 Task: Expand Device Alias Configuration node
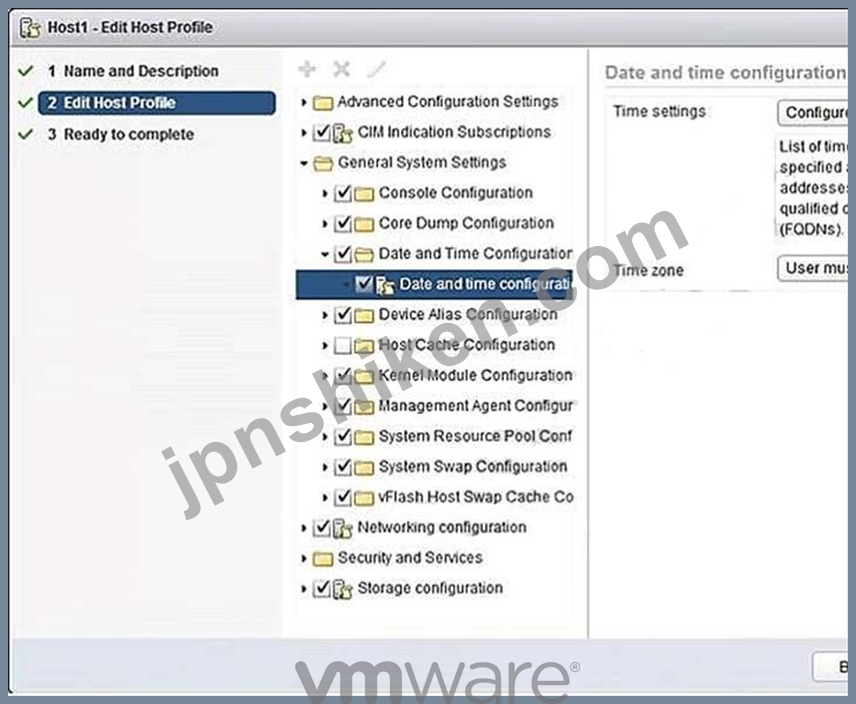(x=325, y=315)
